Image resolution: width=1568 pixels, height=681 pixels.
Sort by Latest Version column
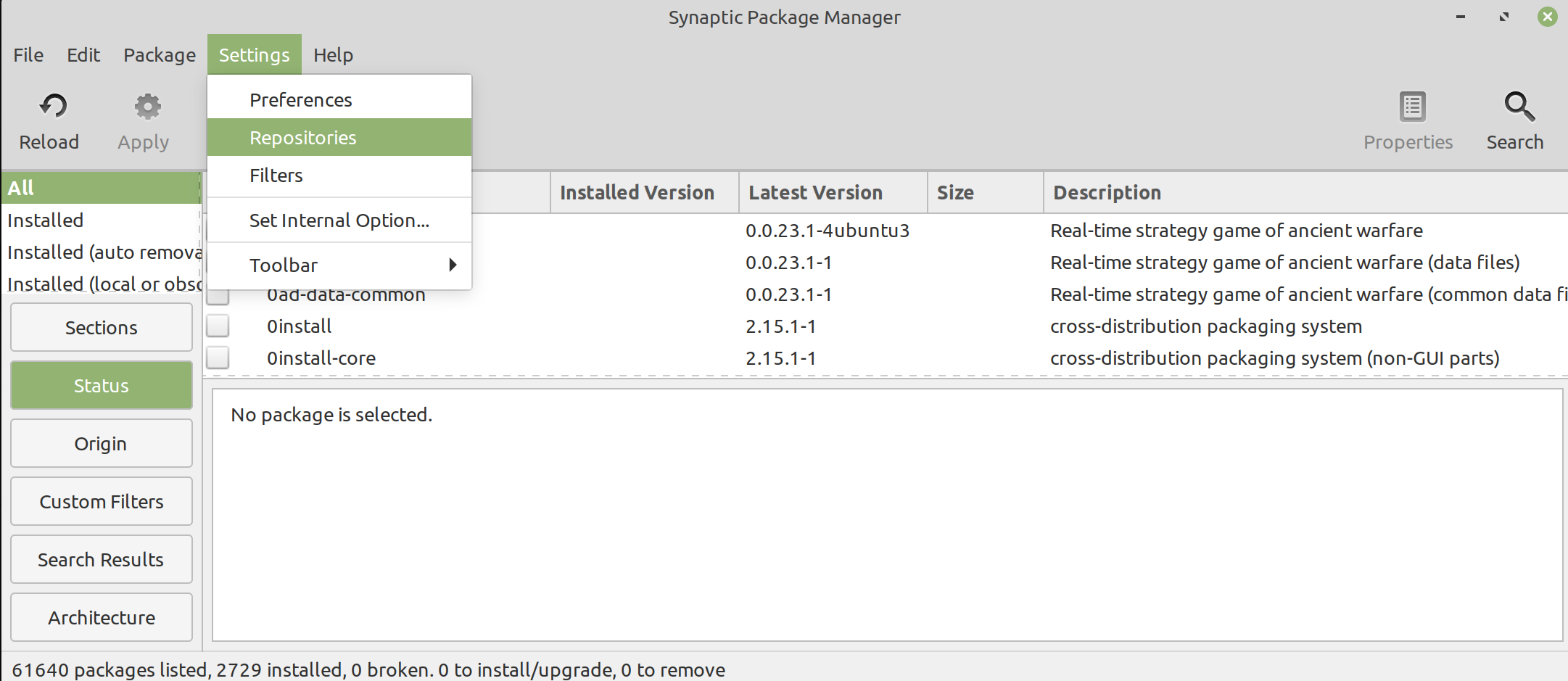point(833,192)
